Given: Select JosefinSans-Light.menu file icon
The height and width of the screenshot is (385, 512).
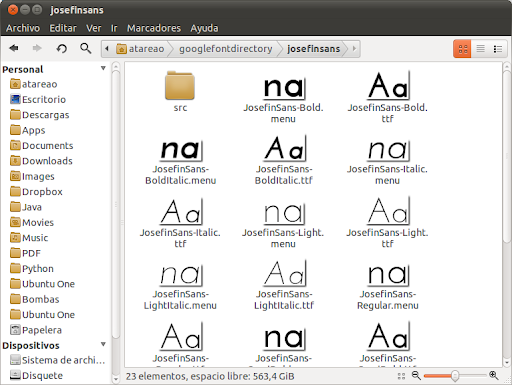Looking at the screenshot, I should pyautogui.click(x=284, y=213).
